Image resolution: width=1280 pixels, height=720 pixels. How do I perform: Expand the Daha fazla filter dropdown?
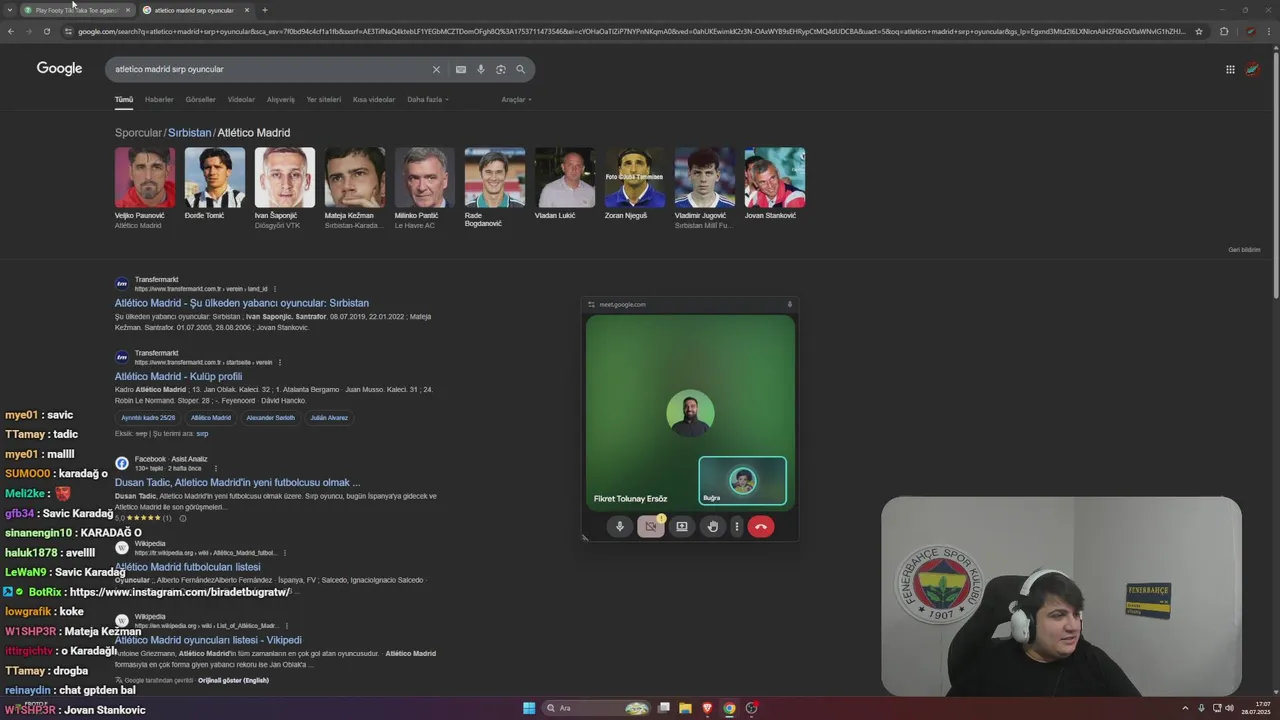[427, 99]
